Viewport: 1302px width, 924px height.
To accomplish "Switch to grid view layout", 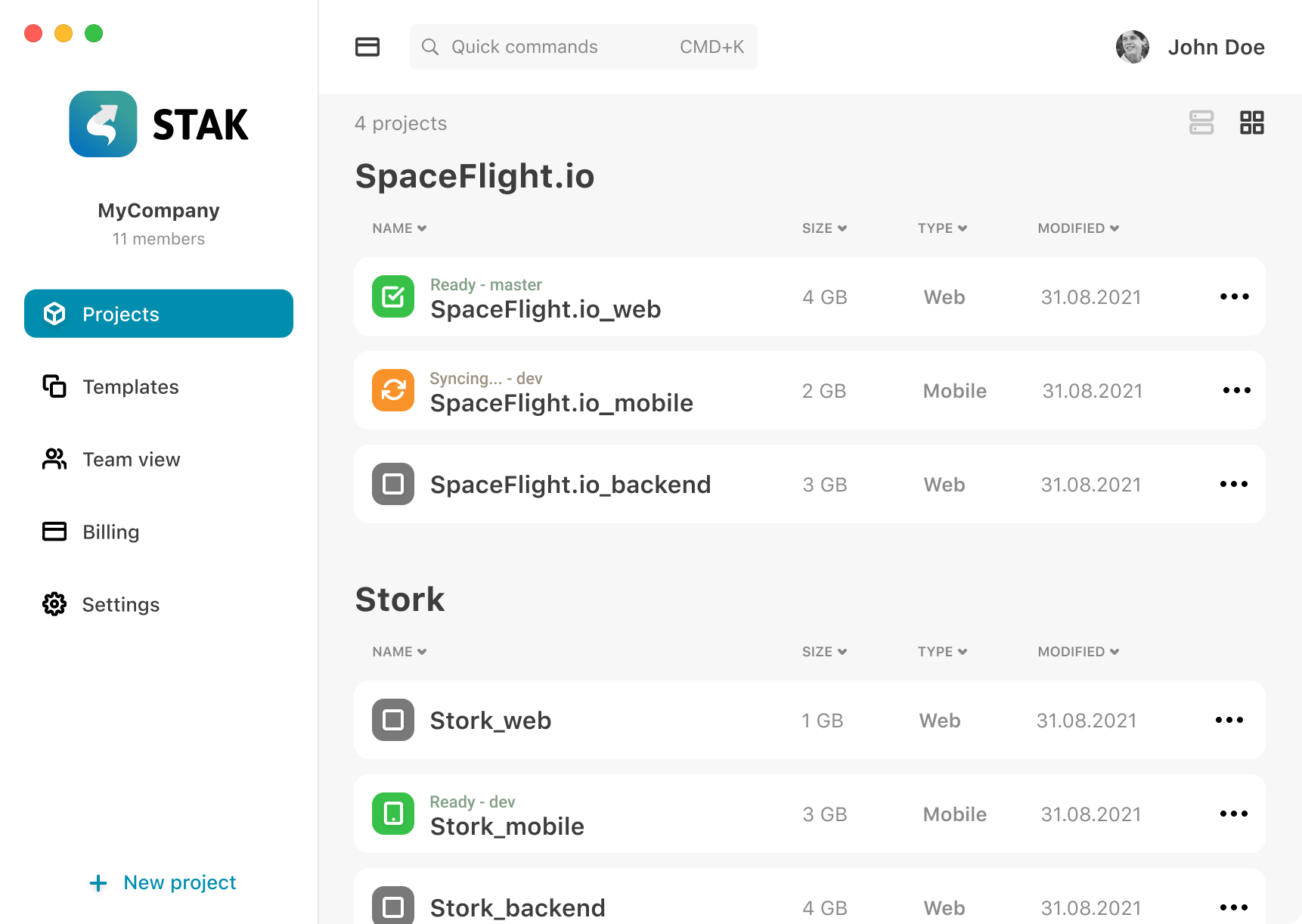I will [x=1251, y=122].
